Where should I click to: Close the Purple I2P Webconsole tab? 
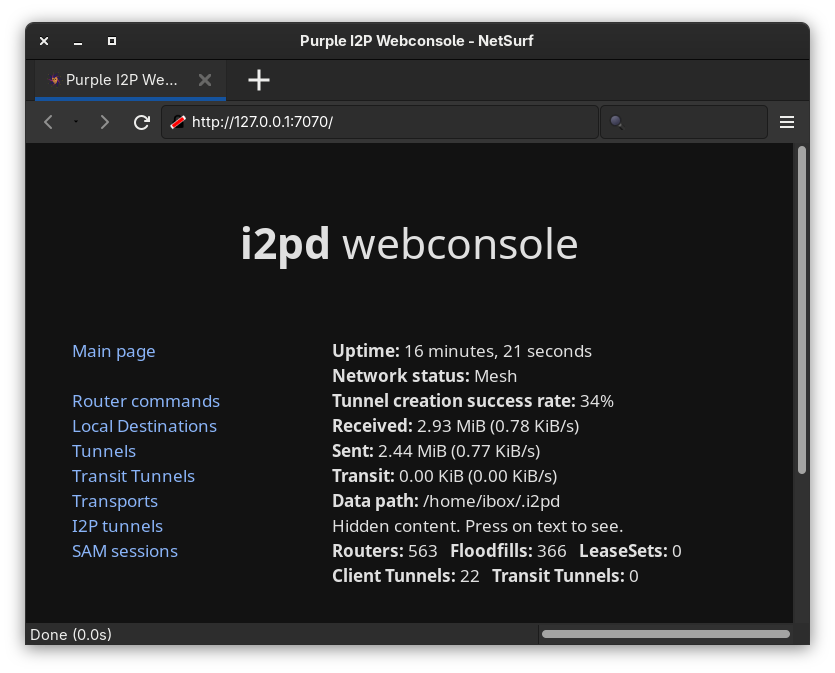coord(205,80)
